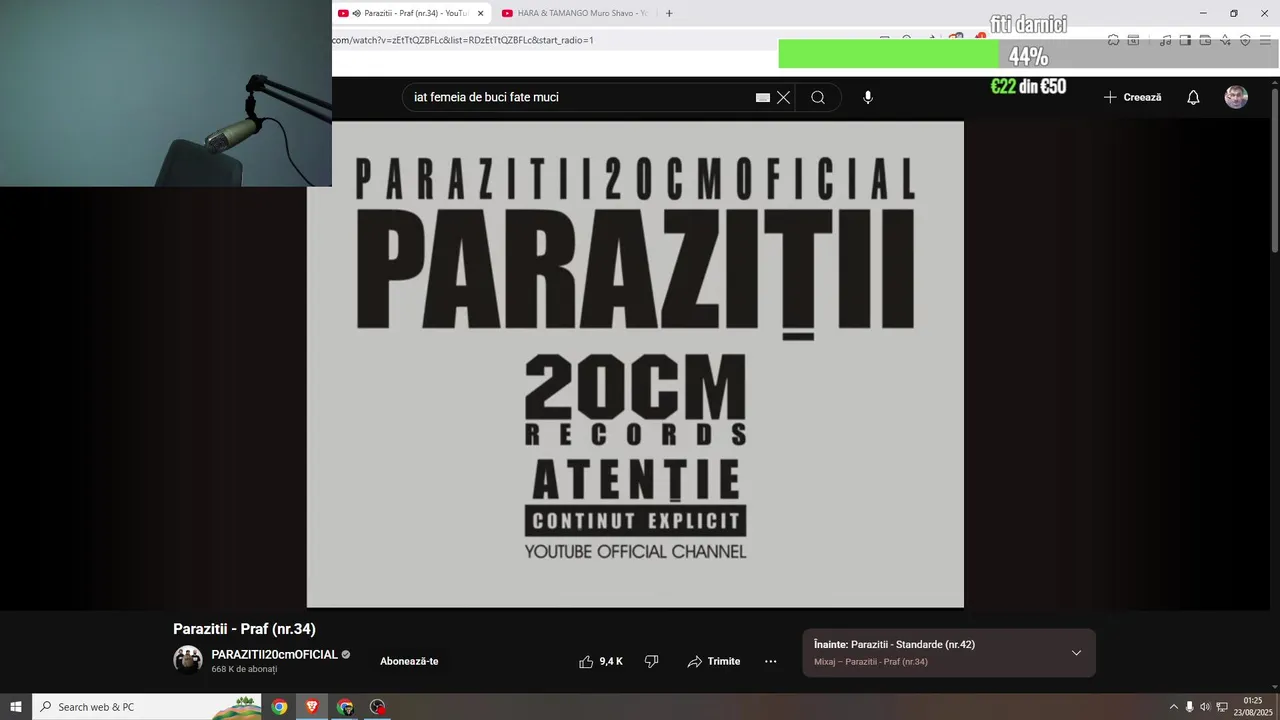Screen dimensions: 1280x720
Task: Click the Înainte: Parazitii - Standarde (nr.42) text
Action: (894, 645)
